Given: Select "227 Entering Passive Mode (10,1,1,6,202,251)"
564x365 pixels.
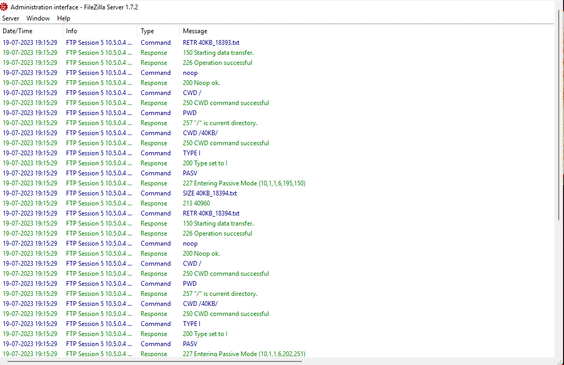Looking at the screenshot, I should click(244, 354).
